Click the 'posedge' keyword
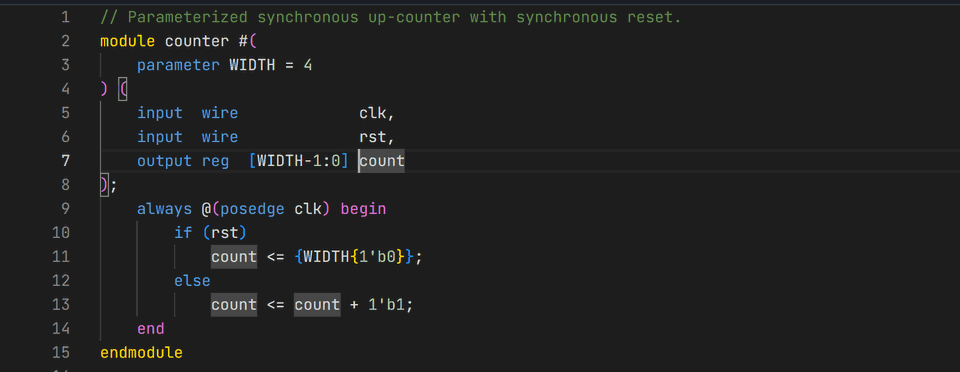This screenshot has height=372, width=960. click(x=252, y=209)
